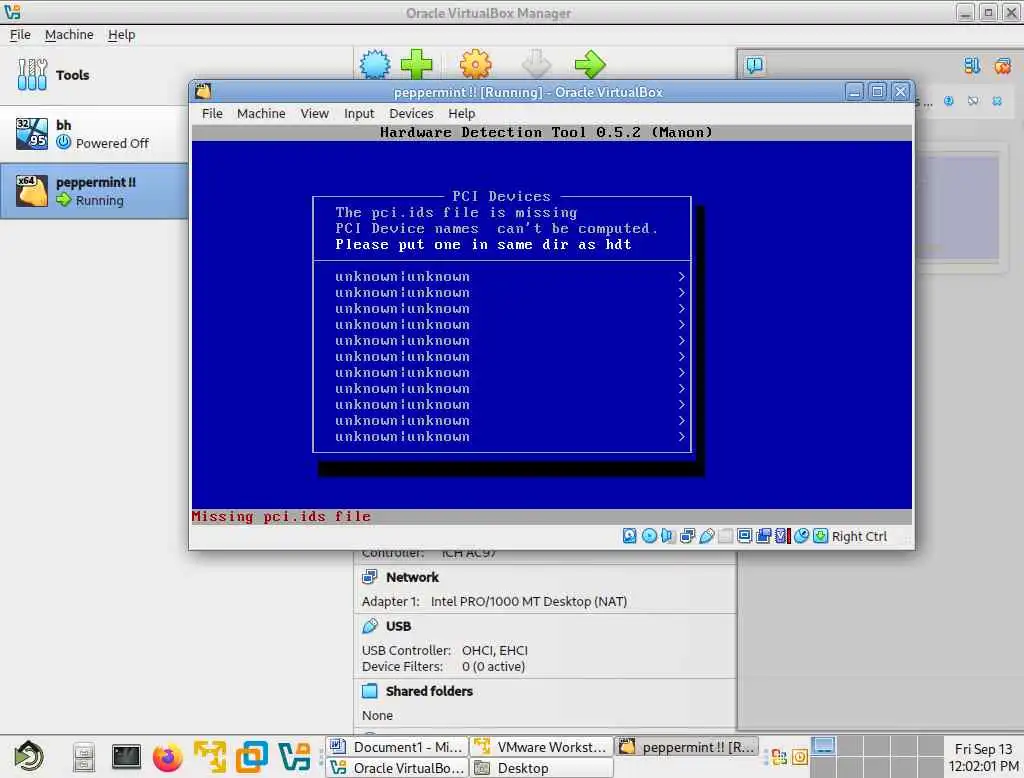The image size is (1024, 778).
Task: Click the Shared folders section header
Action: [x=429, y=691]
